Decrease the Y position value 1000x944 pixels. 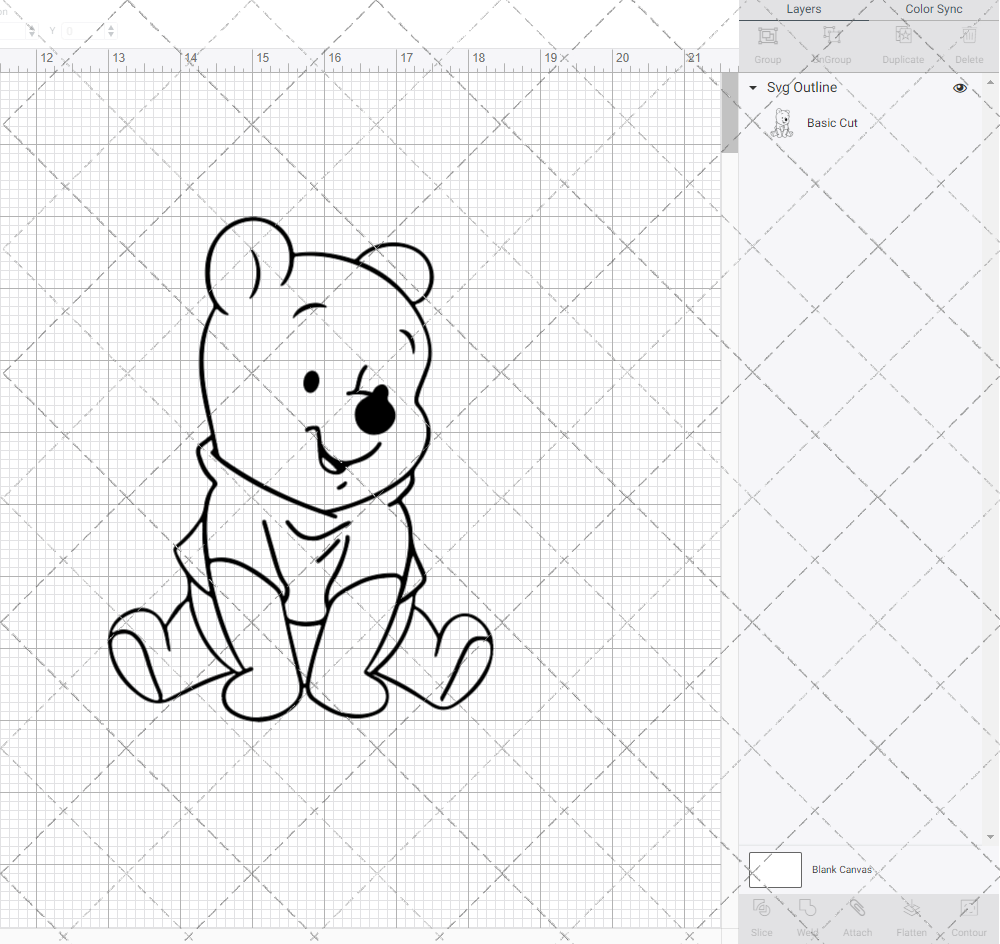110,35
